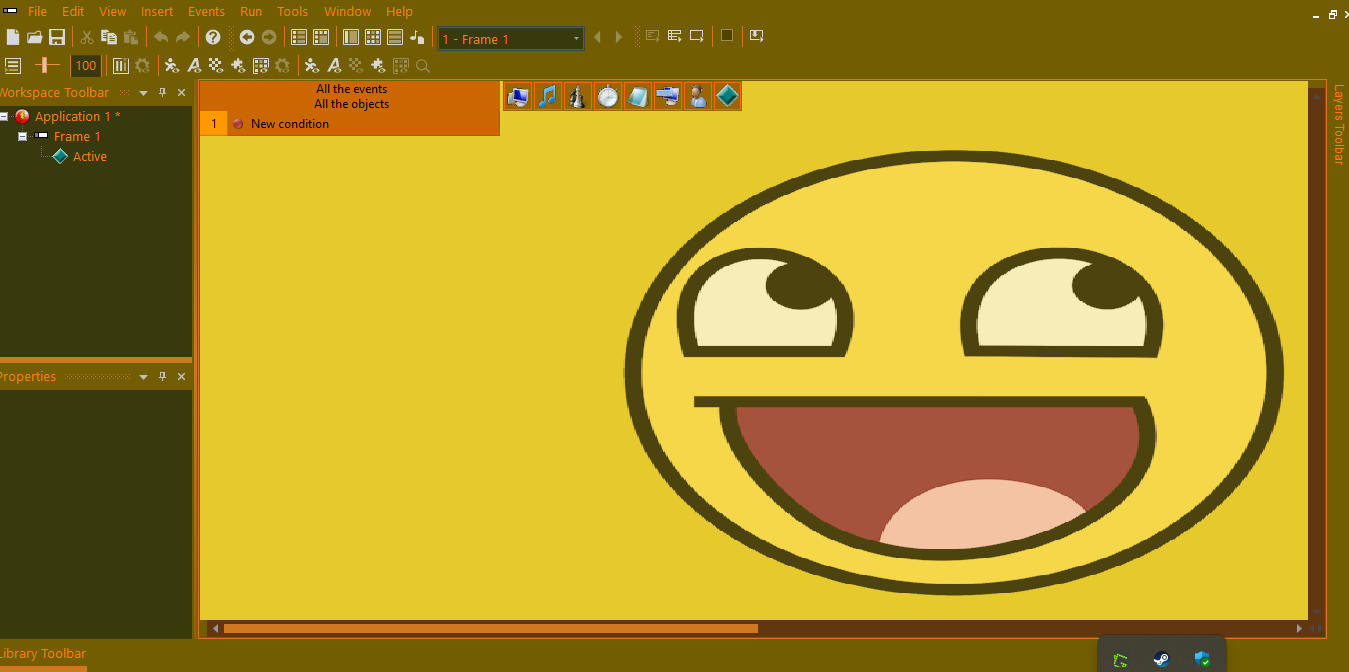This screenshot has width=1349, height=672.
Task: Click the Sound object icon (music note)
Action: click(547, 96)
